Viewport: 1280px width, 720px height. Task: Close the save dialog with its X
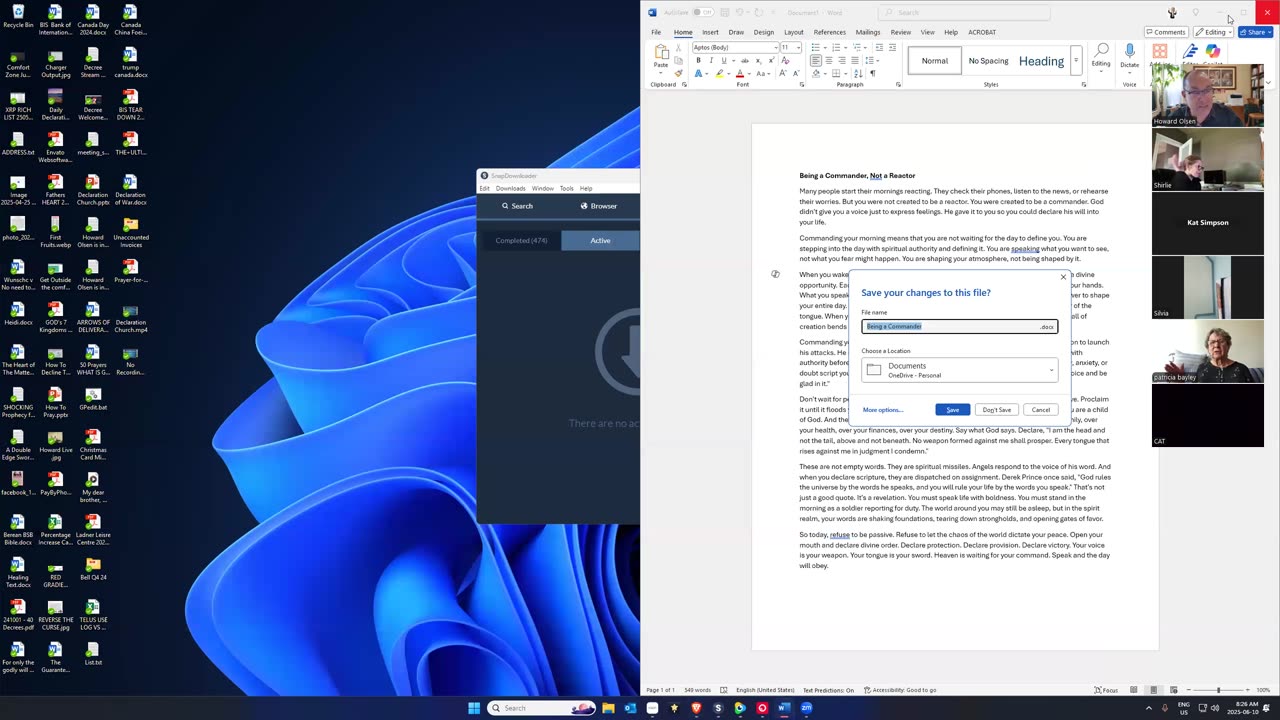pyautogui.click(x=1063, y=277)
